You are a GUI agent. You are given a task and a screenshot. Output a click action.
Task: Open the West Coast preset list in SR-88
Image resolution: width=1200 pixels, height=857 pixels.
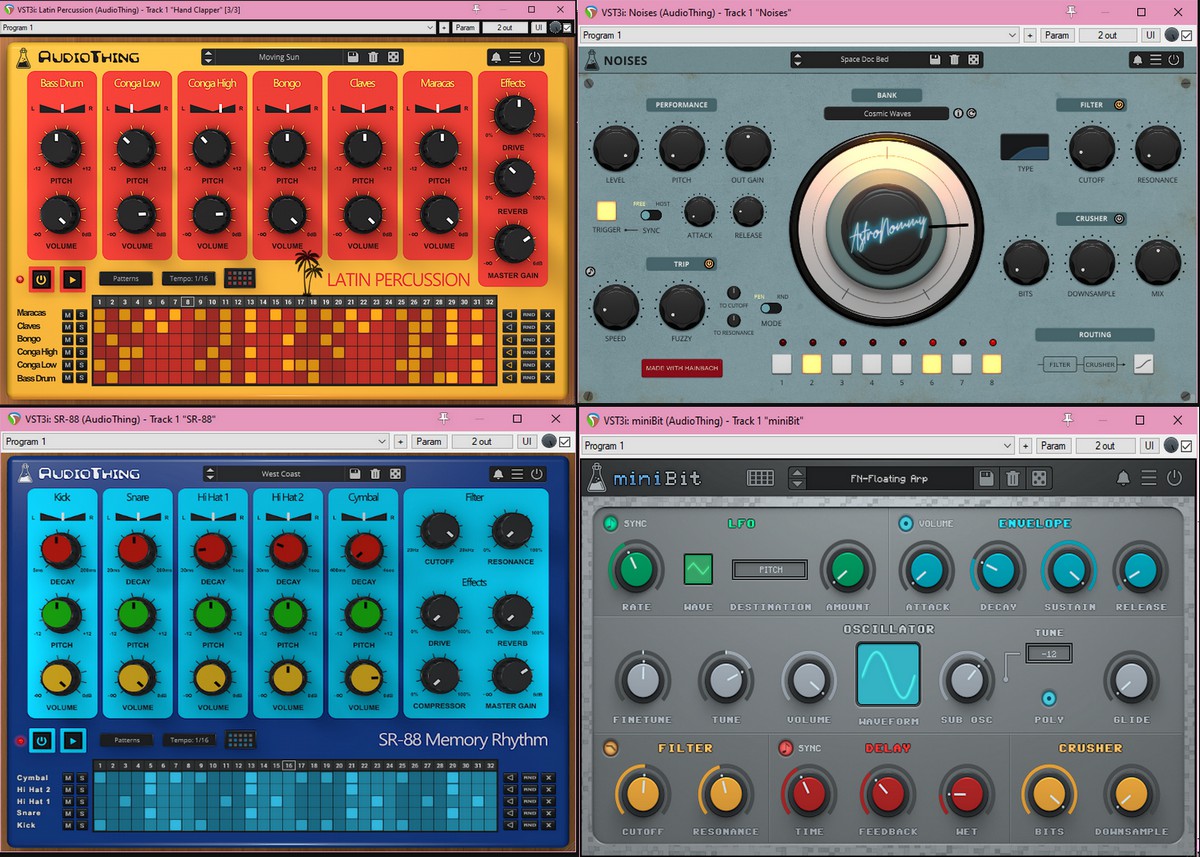tap(280, 474)
